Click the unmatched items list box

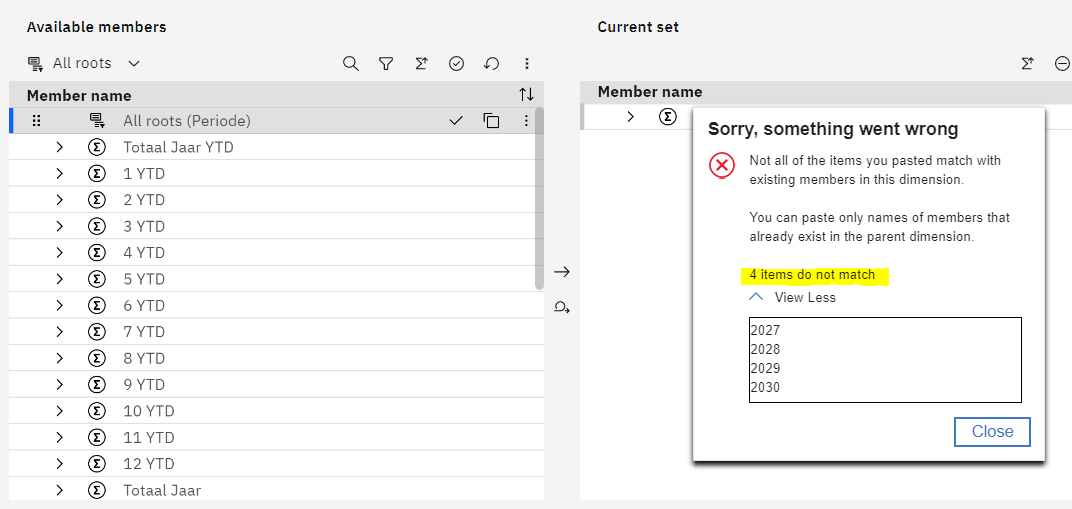885,359
